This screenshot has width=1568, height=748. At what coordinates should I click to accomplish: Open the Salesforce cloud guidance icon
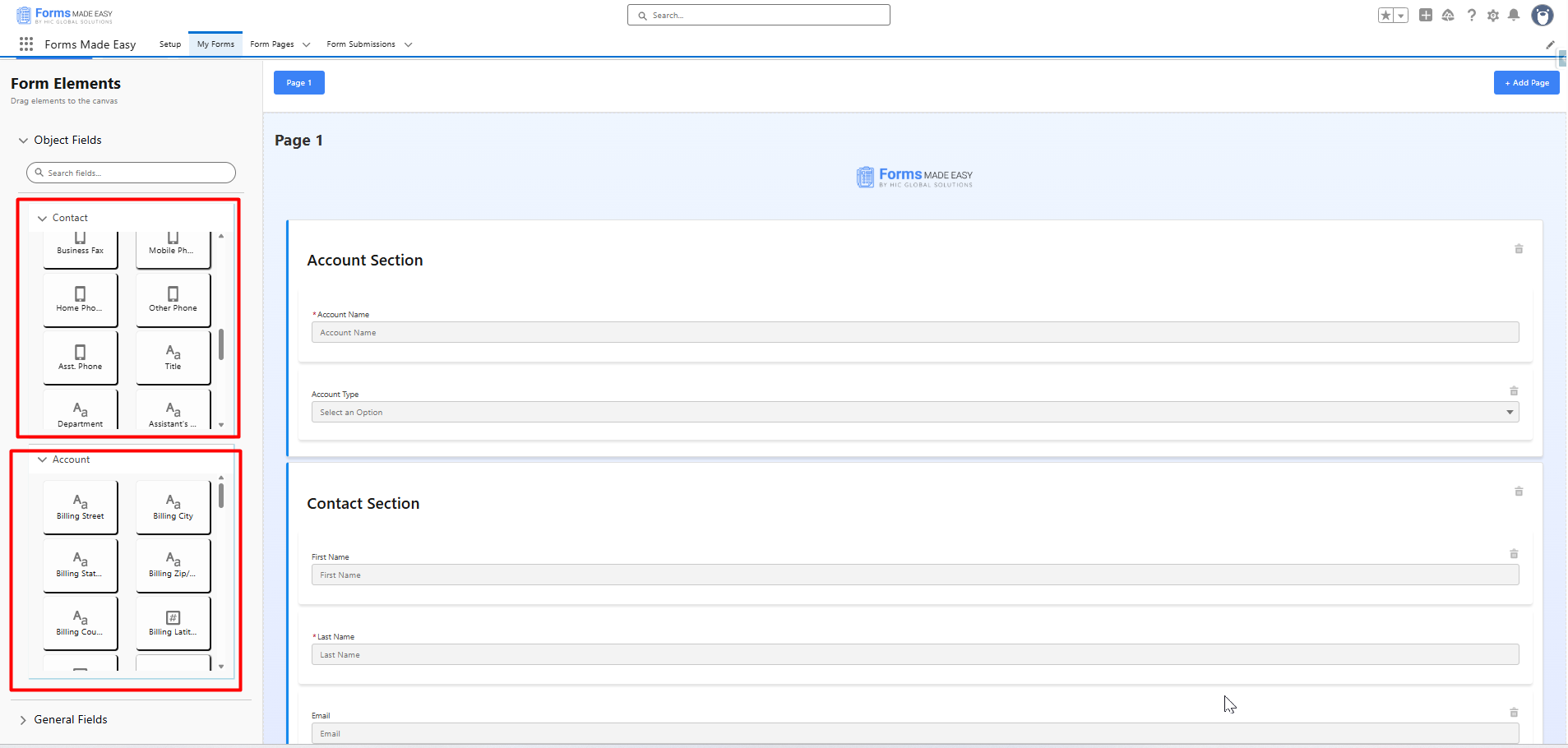click(1448, 15)
